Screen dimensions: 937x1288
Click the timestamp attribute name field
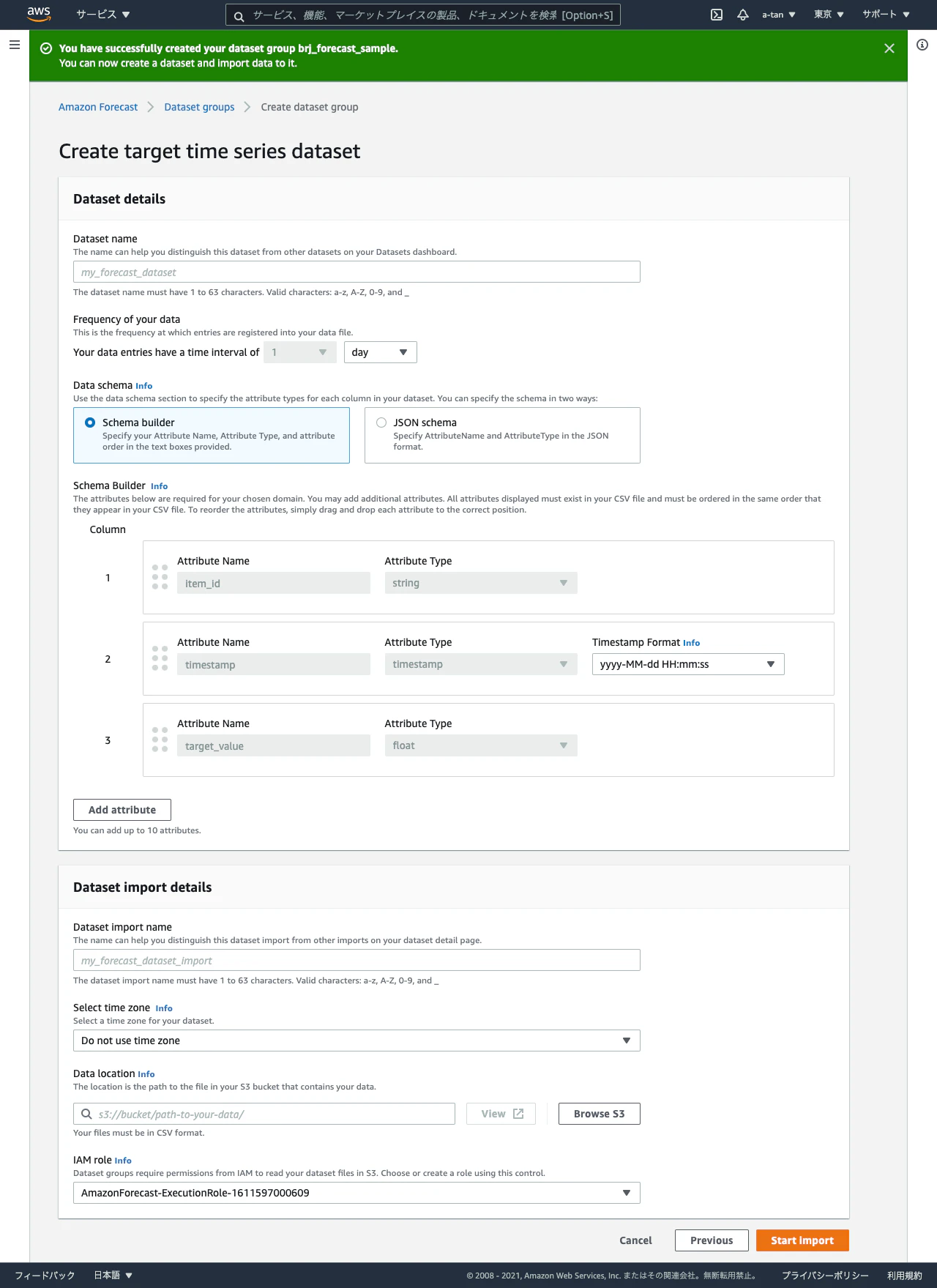click(274, 664)
